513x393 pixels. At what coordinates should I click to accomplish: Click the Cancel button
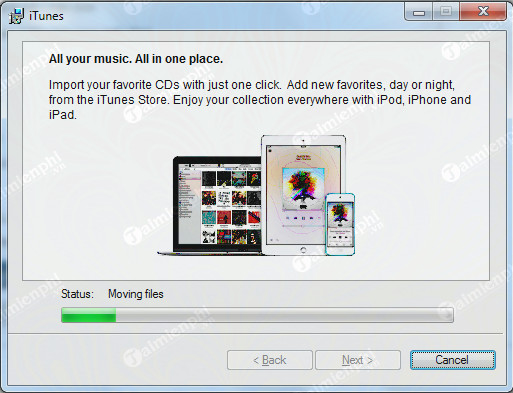(453, 360)
